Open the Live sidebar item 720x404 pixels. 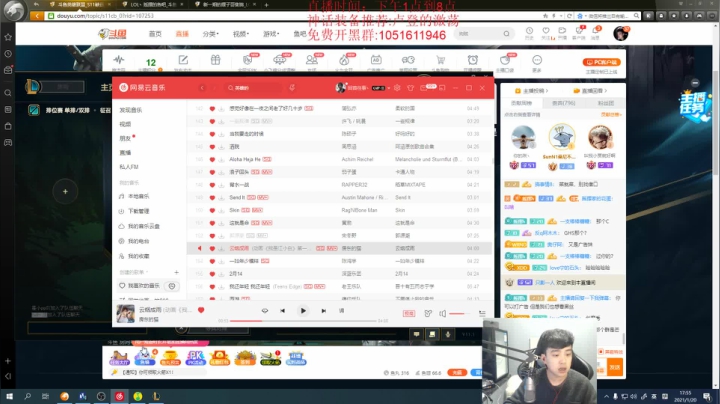pyautogui.click(x=125, y=152)
